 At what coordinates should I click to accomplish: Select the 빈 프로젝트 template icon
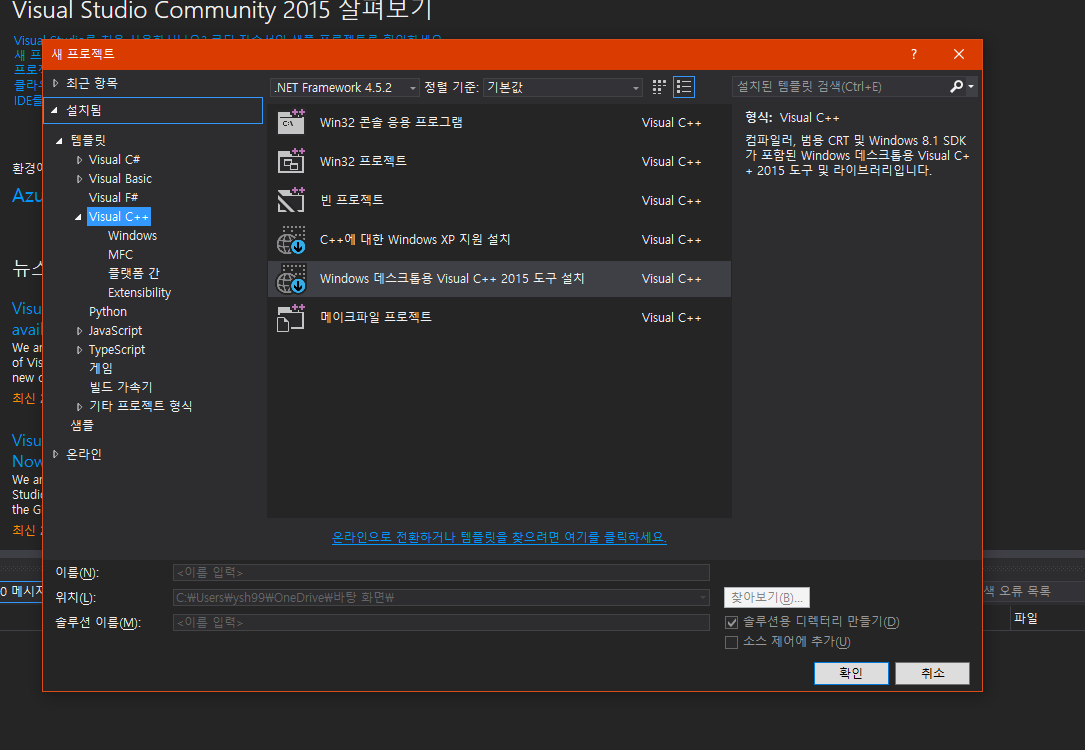291,200
